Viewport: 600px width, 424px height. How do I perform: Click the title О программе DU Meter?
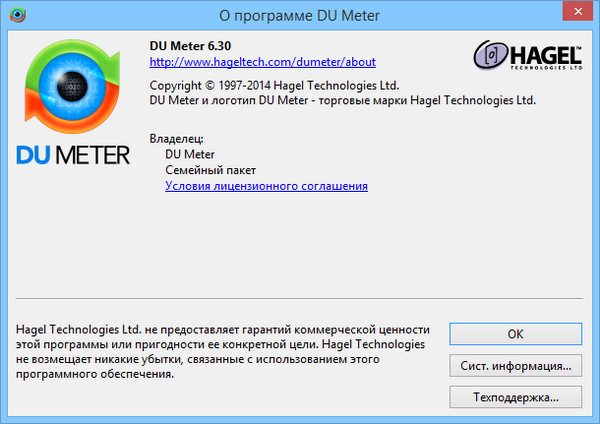pyautogui.click(x=299, y=16)
